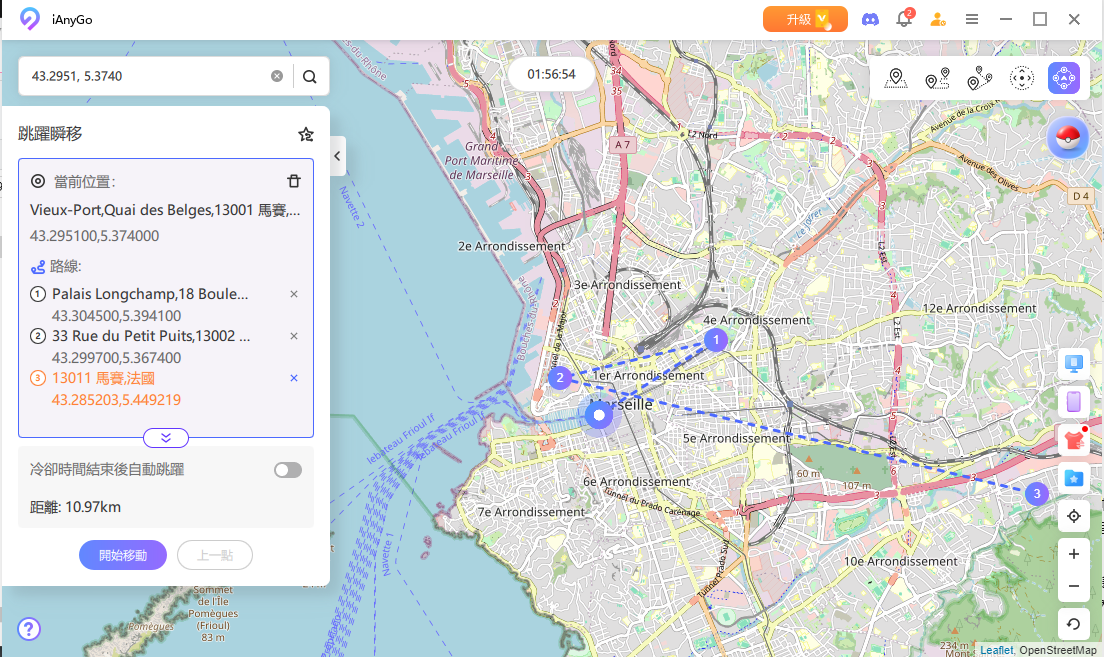The image size is (1104, 657).
Task: Open the hamburger menu
Action: click(x=972, y=19)
